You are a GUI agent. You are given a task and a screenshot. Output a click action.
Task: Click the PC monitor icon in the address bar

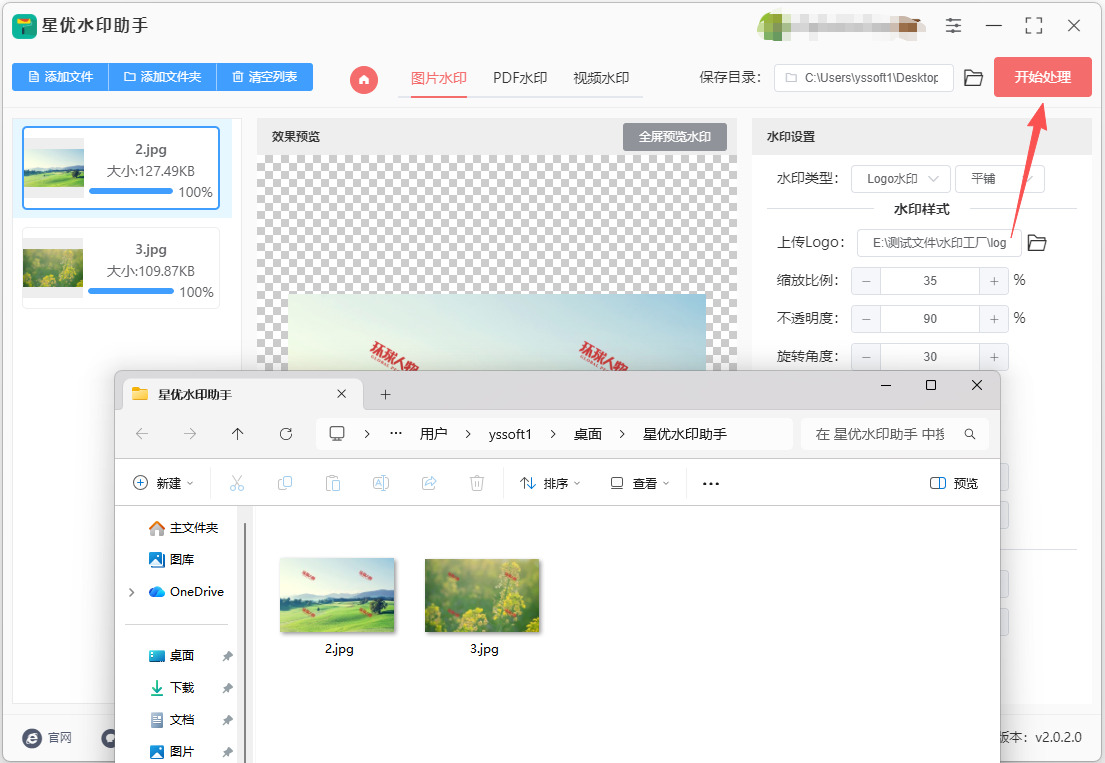[x=337, y=434]
